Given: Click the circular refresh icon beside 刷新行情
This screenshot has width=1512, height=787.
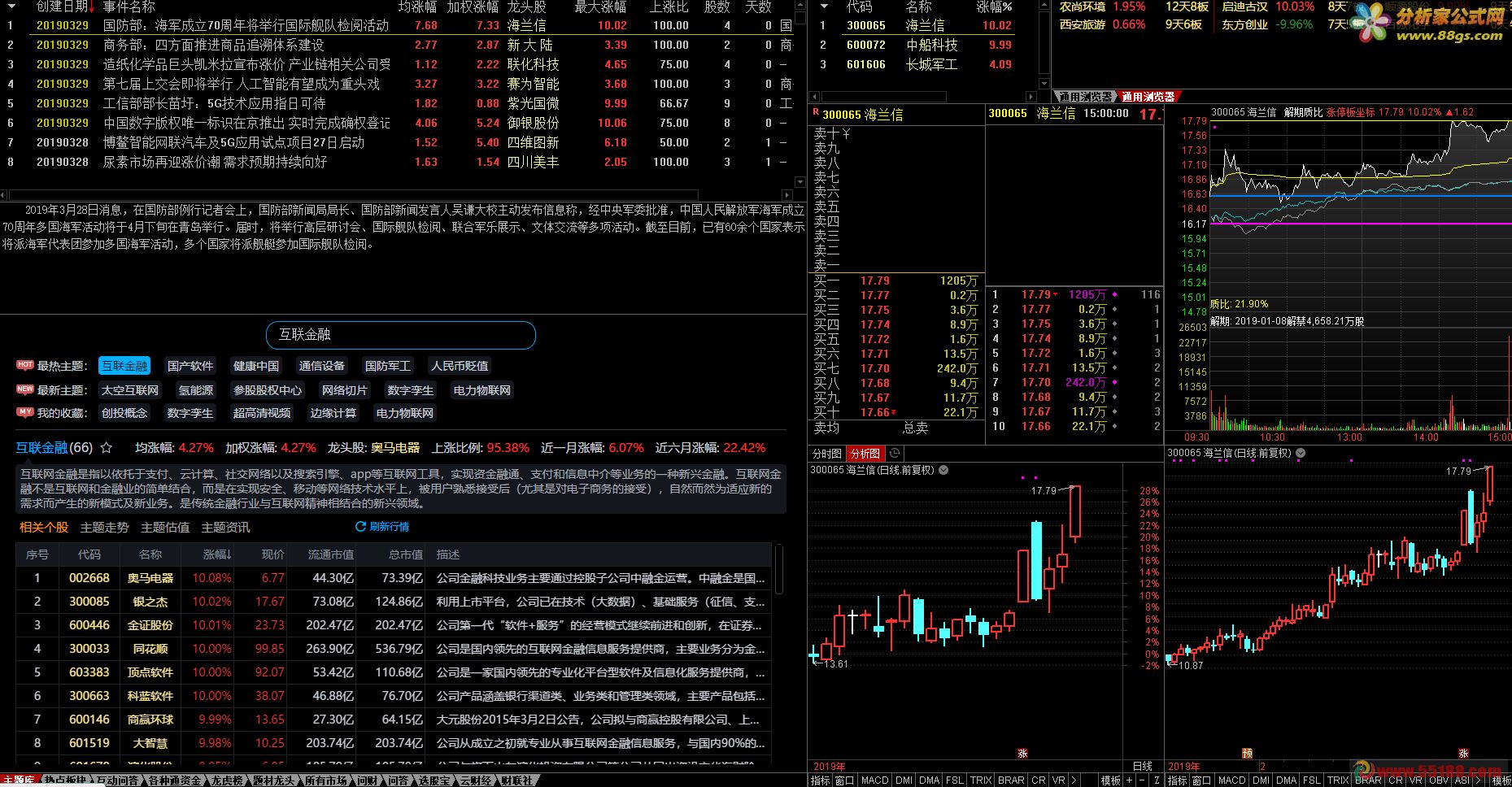Looking at the screenshot, I should pyautogui.click(x=360, y=527).
